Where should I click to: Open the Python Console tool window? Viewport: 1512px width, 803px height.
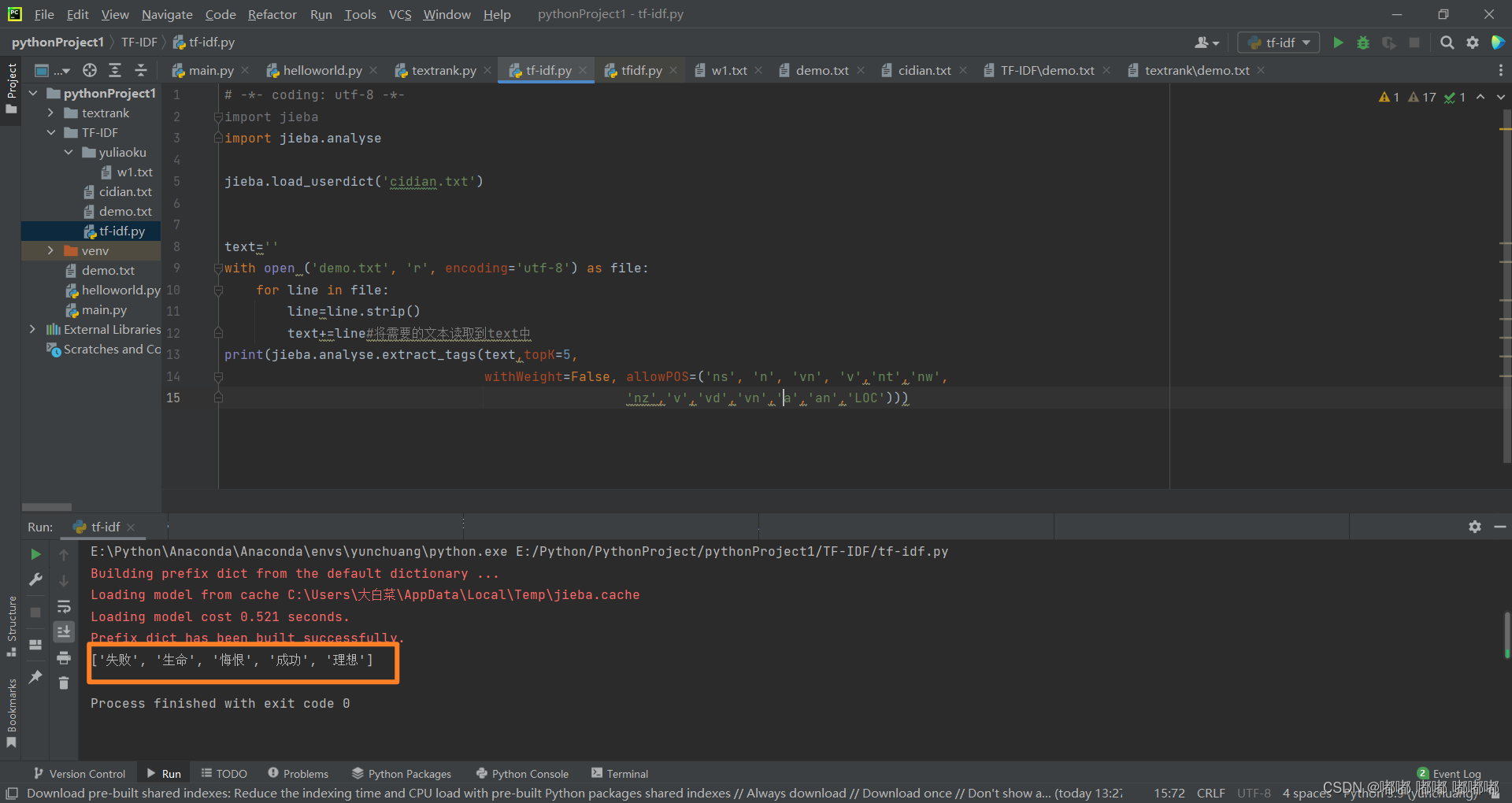tap(522, 774)
